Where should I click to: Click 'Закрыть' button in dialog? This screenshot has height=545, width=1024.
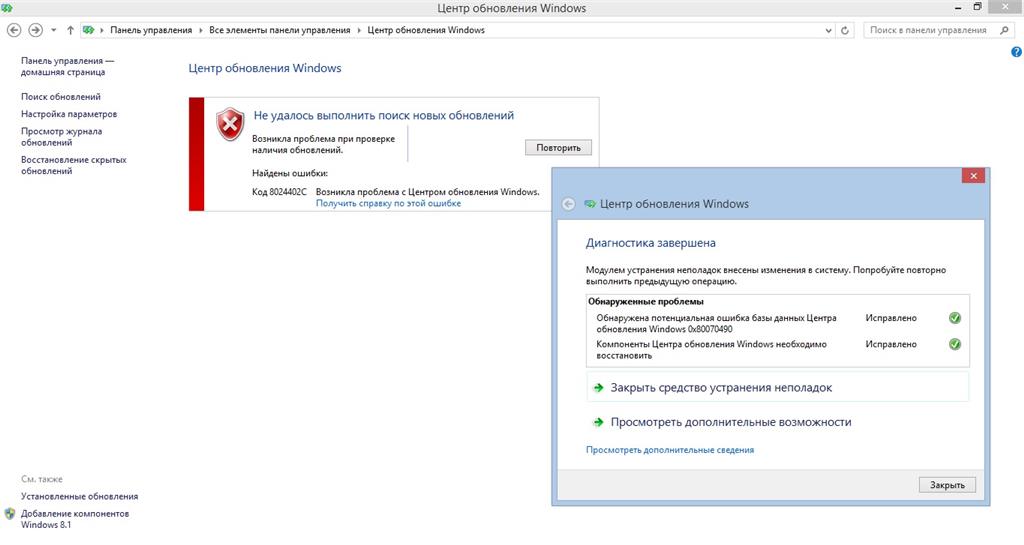(x=947, y=485)
